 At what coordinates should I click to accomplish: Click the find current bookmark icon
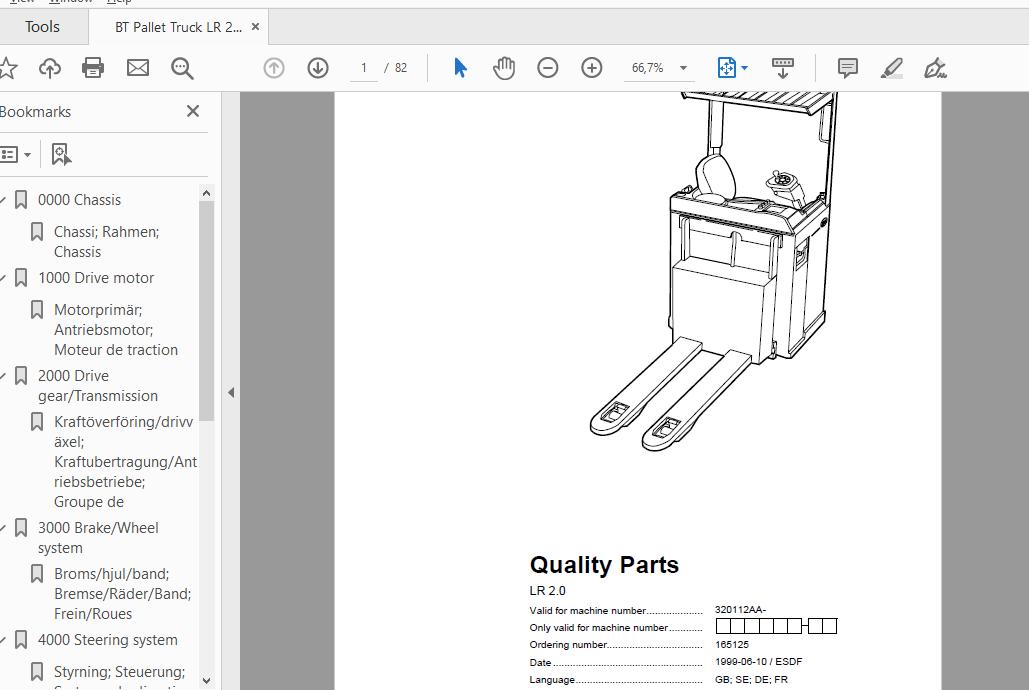(x=61, y=155)
